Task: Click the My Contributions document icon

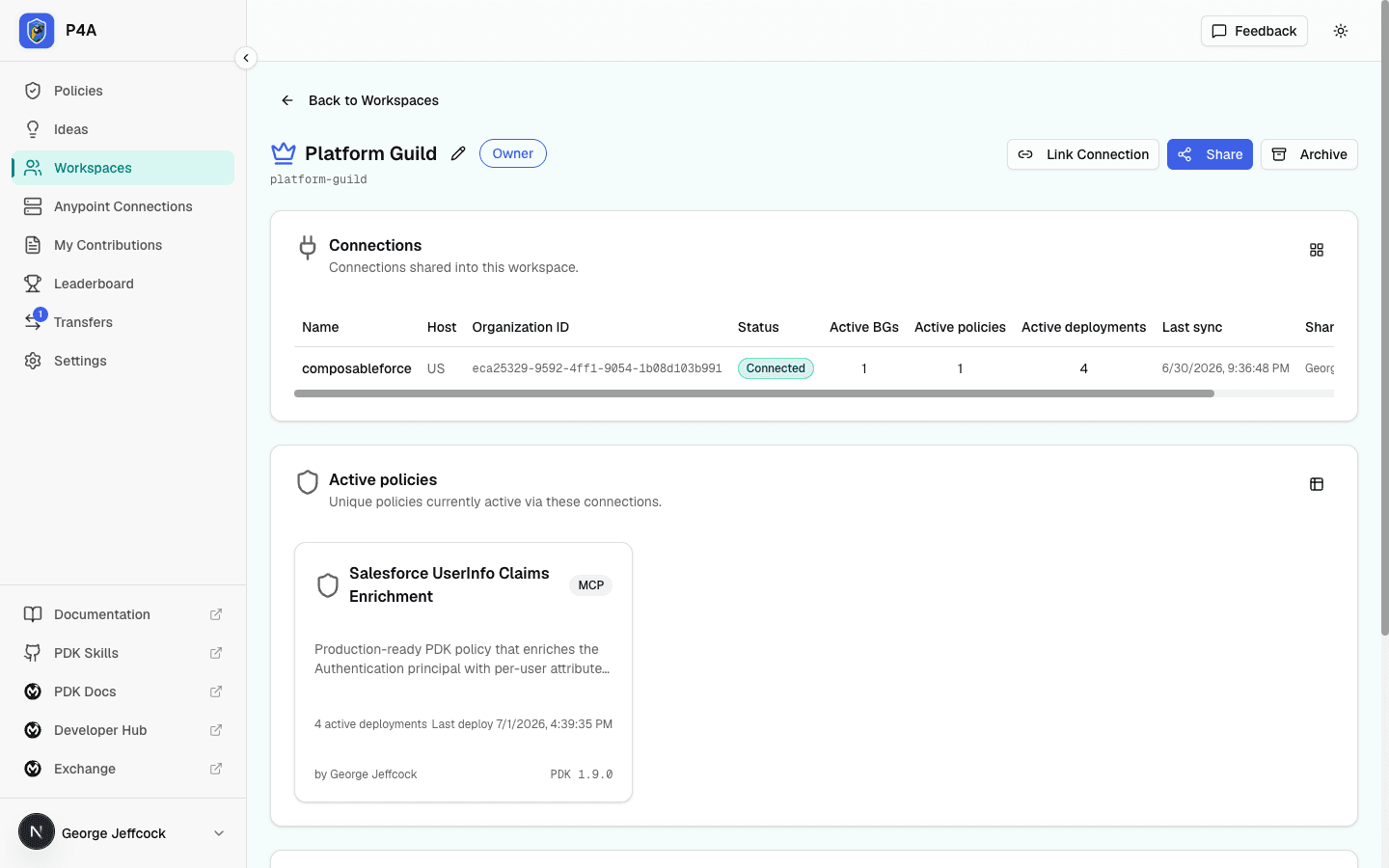Action: point(33,245)
